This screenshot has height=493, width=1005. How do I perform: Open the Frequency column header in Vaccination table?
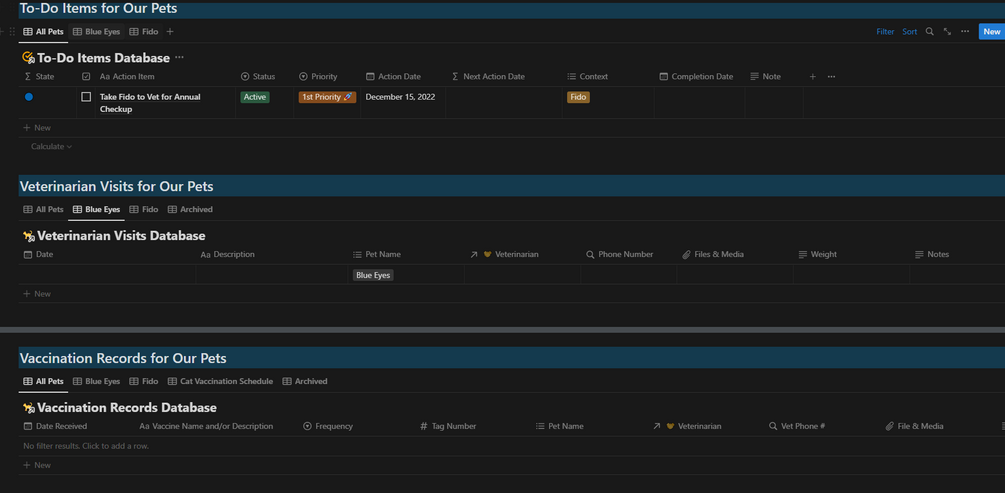(328, 426)
